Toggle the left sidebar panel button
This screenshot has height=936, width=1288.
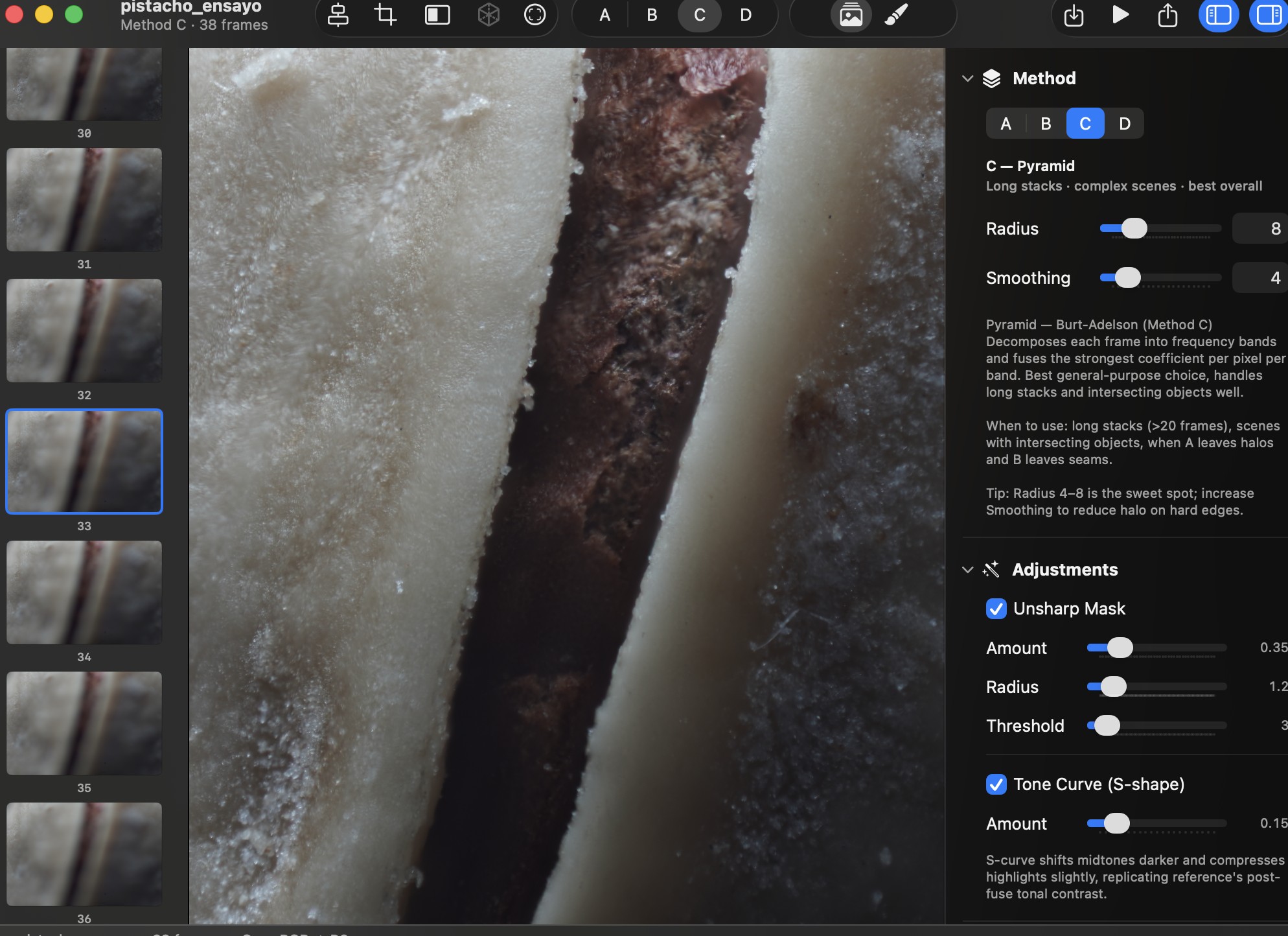pyautogui.click(x=1219, y=15)
